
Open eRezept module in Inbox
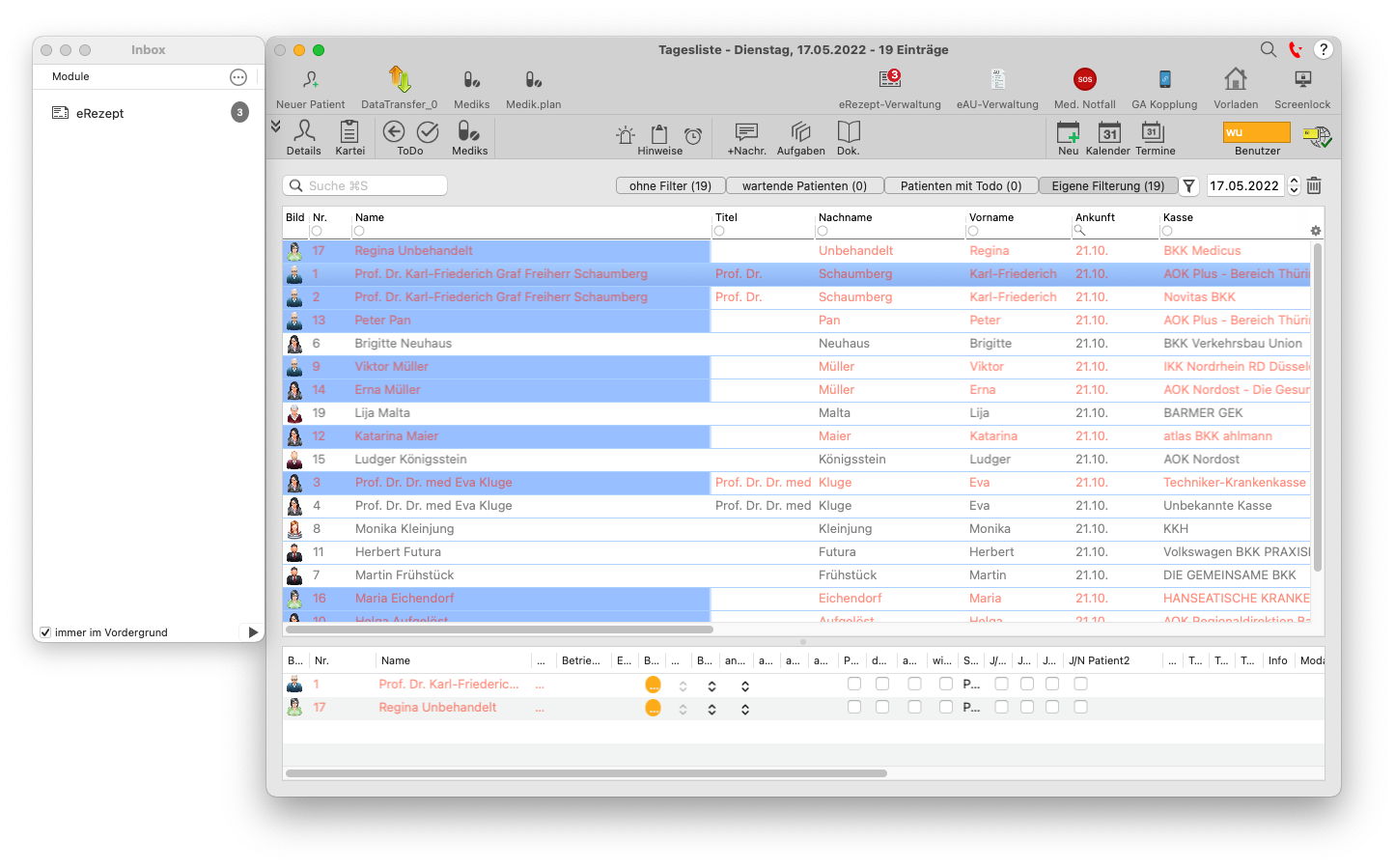coord(149,113)
